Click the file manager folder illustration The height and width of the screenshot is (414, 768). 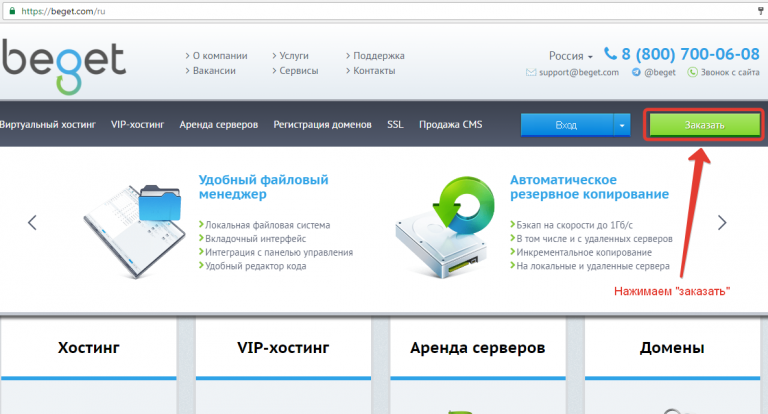click(x=134, y=231)
